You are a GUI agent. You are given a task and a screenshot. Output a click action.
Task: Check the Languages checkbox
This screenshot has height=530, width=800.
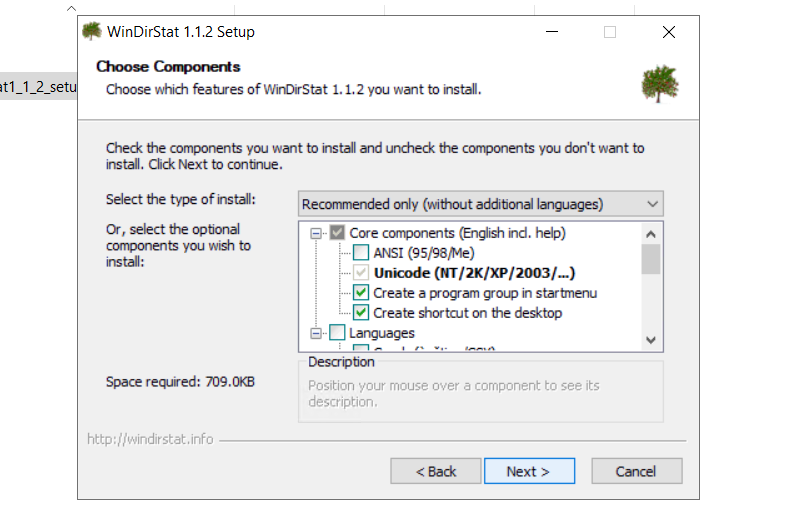[x=337, y=333]
